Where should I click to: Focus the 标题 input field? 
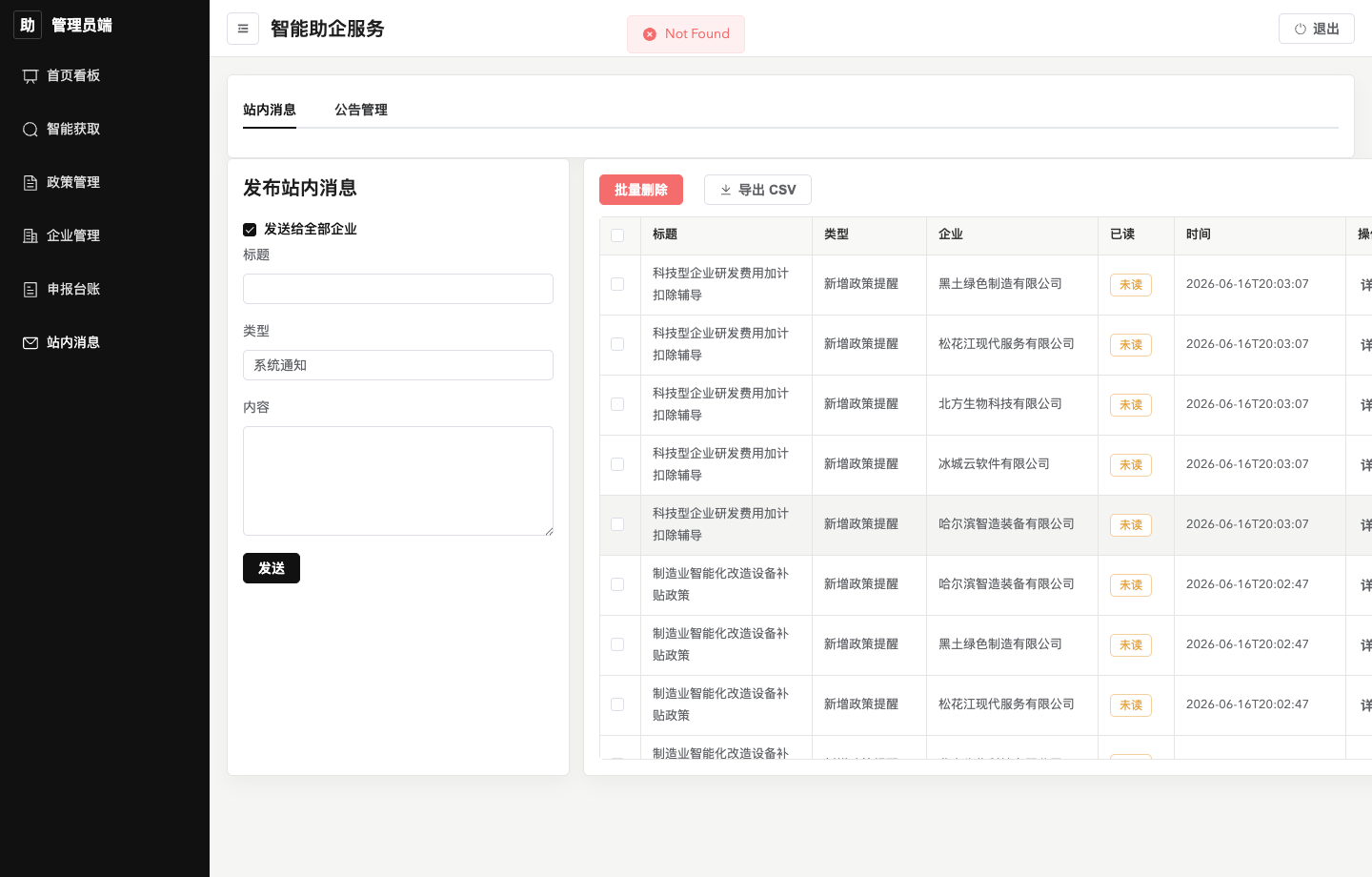pyautogui.click(x=398, y=289)
